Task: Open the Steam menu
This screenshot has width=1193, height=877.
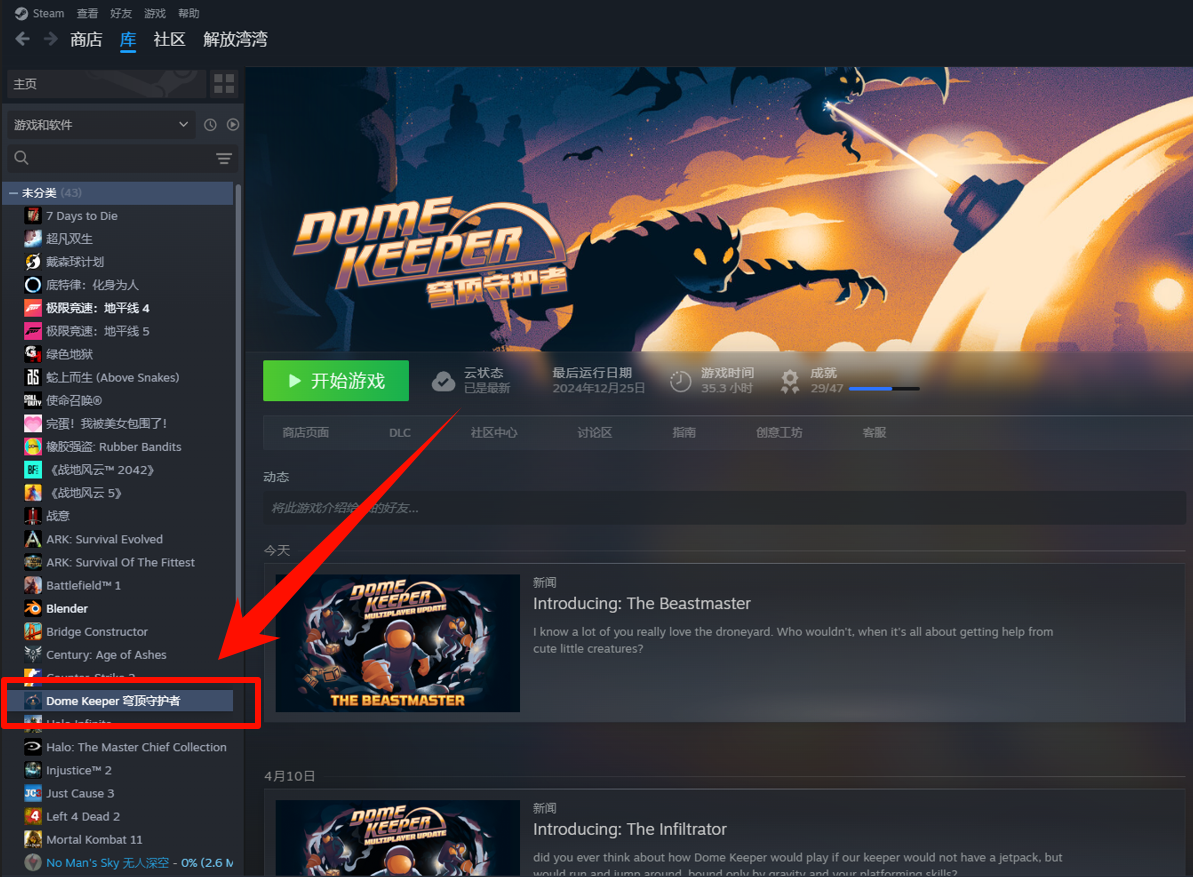Action: click(40, 14)
